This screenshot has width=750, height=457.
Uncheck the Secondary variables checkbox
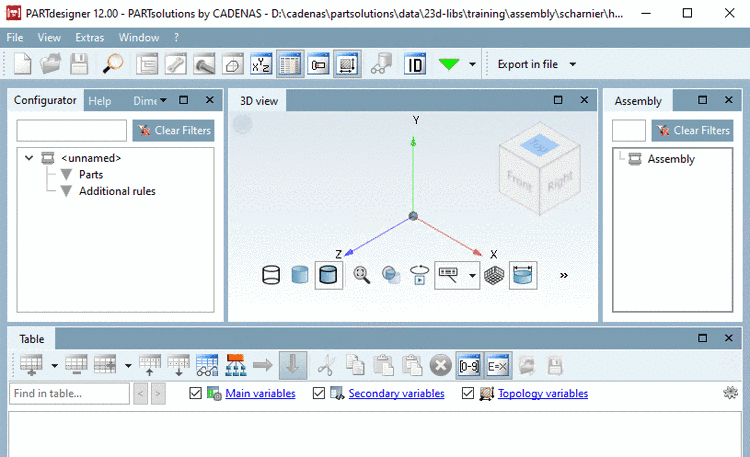click(319, 393)
